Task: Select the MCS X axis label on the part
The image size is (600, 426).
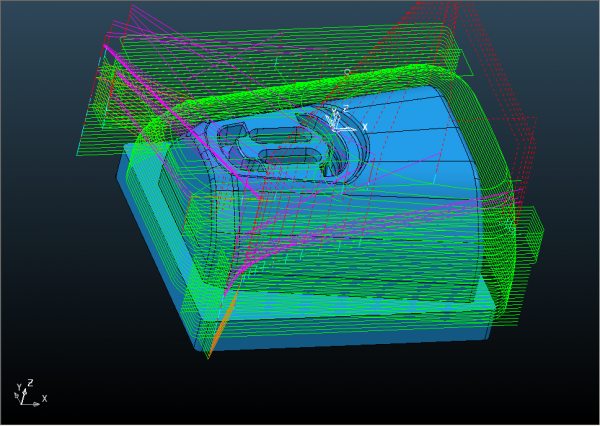Action: click(365, 127)
